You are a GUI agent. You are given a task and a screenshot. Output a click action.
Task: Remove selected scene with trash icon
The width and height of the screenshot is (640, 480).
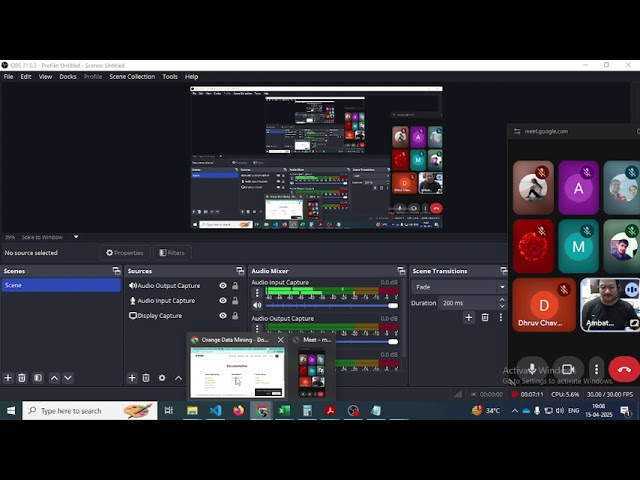point(22,378)
